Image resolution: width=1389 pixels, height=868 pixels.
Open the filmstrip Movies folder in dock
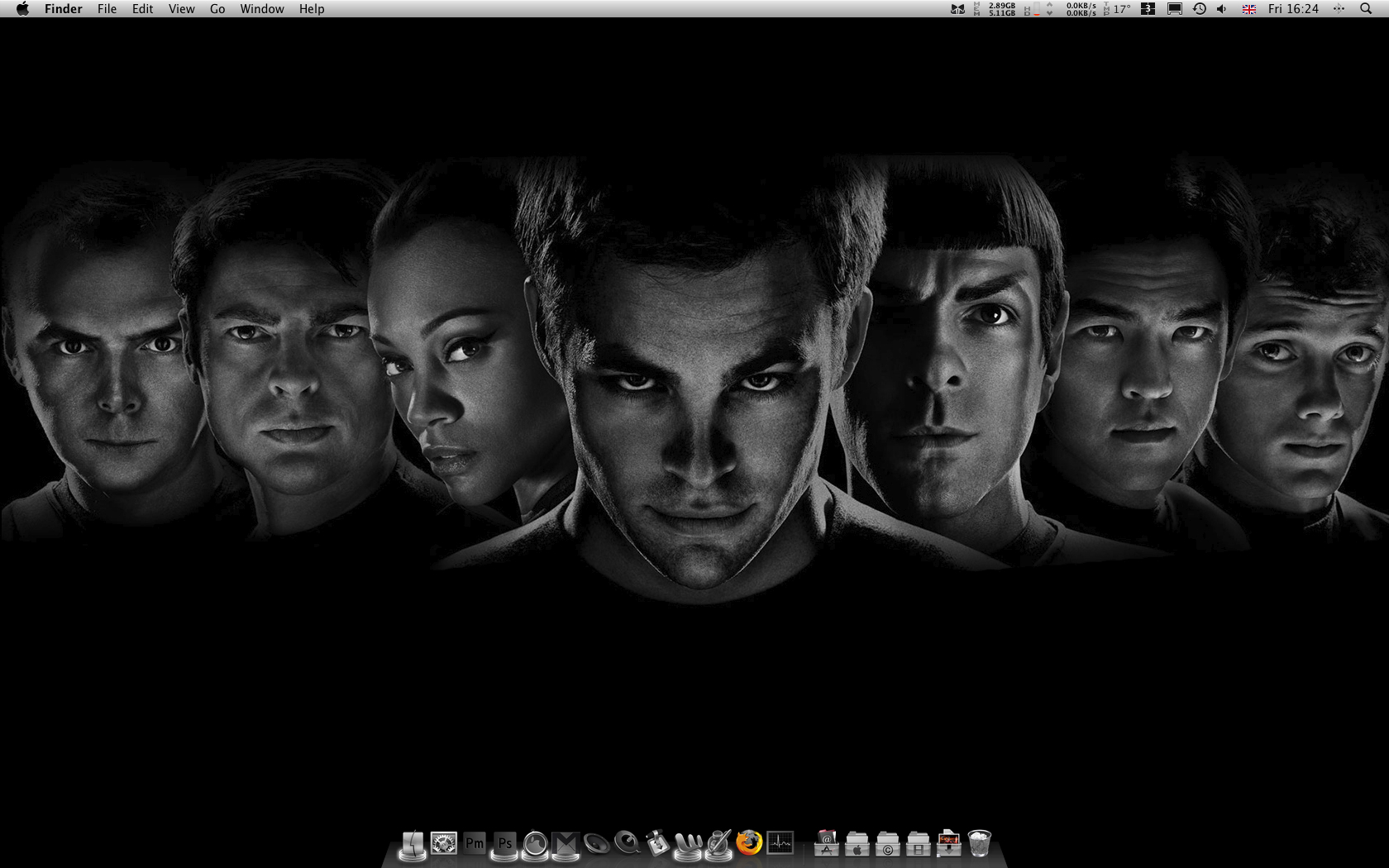(918, 843)
